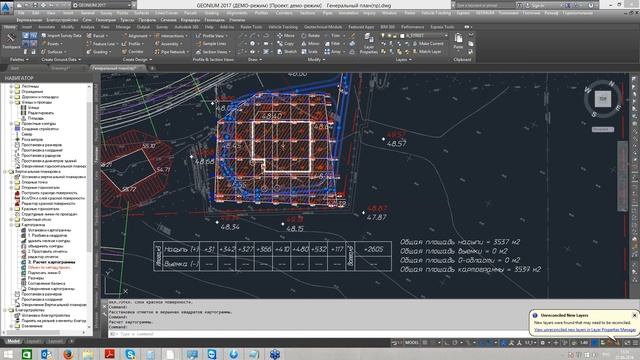640x360 pixels.
Task: Open Firefox from the taskbar
Action: click(68, 354)
